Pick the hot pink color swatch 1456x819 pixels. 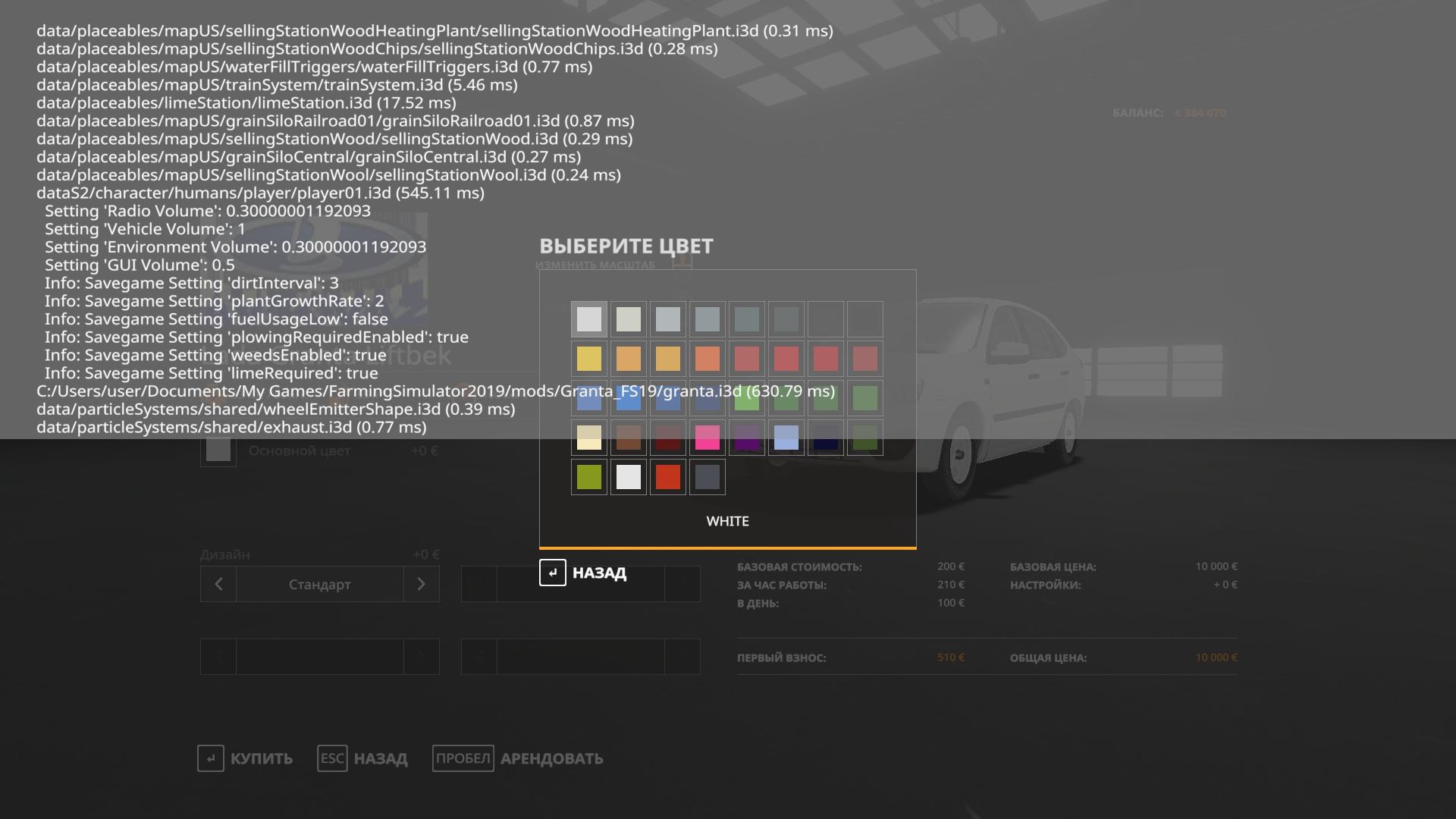[x=708, y=438]
